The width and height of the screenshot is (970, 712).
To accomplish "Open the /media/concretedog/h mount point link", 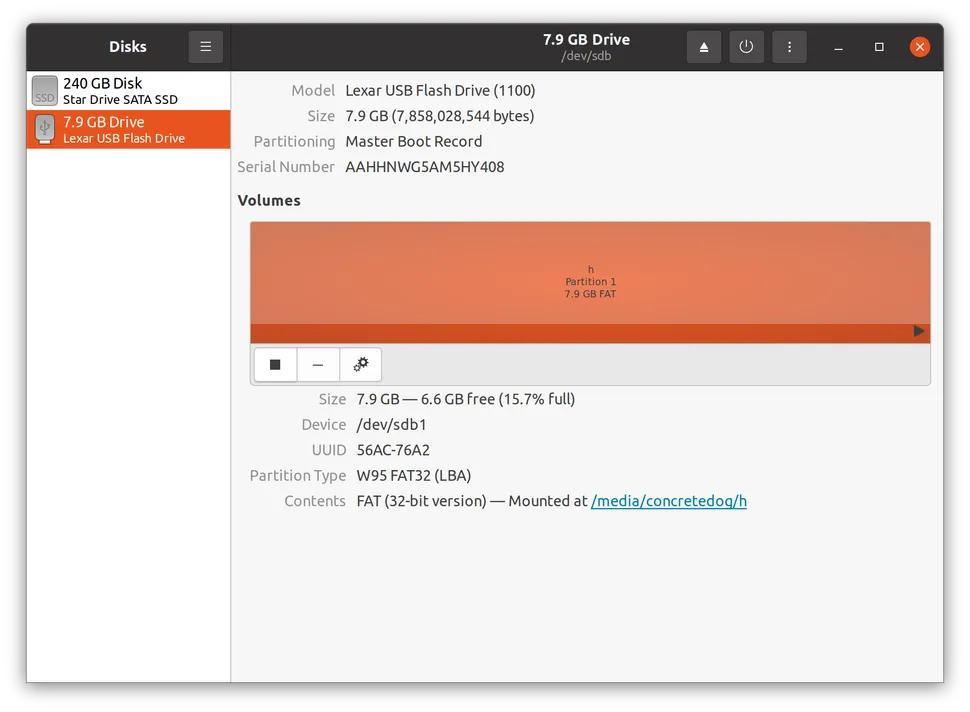I will click(668, 501).
